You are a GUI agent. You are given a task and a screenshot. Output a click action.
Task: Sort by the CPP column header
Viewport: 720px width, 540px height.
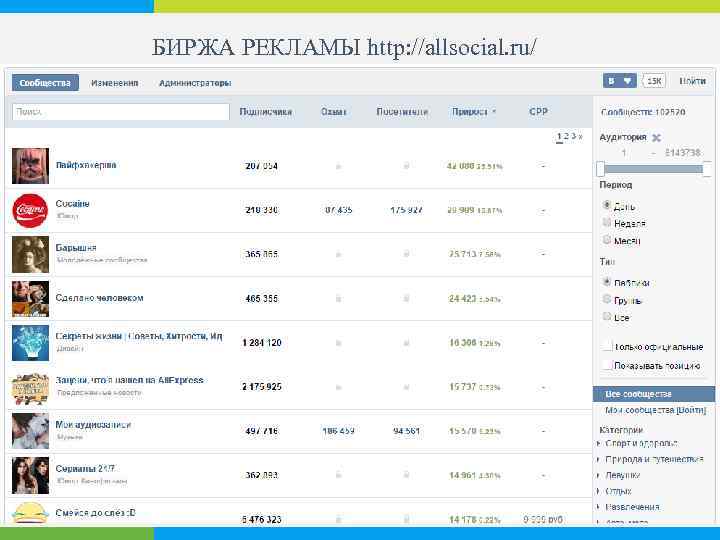[538, 112]
